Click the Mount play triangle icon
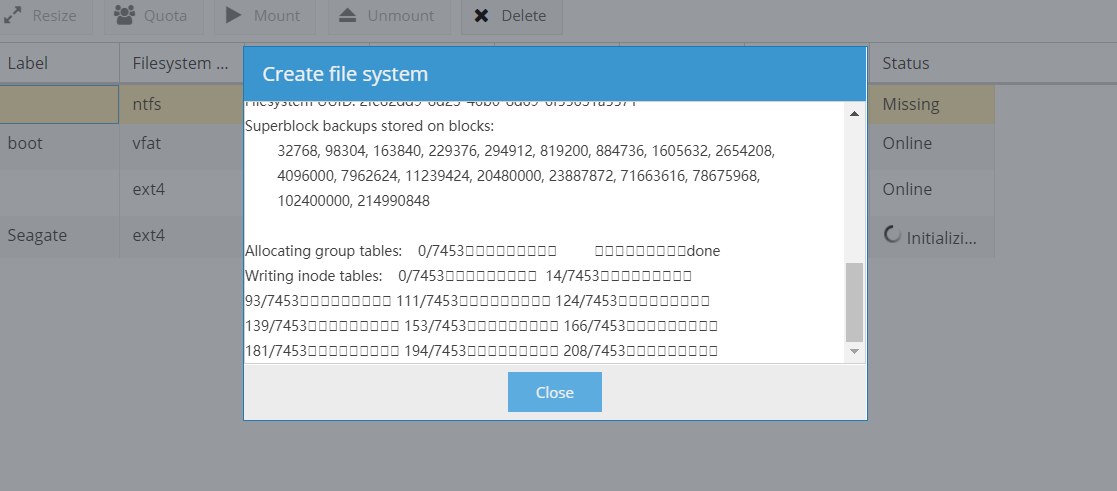1117x491 pixels. pyautogui.click(x=234, y=15)
